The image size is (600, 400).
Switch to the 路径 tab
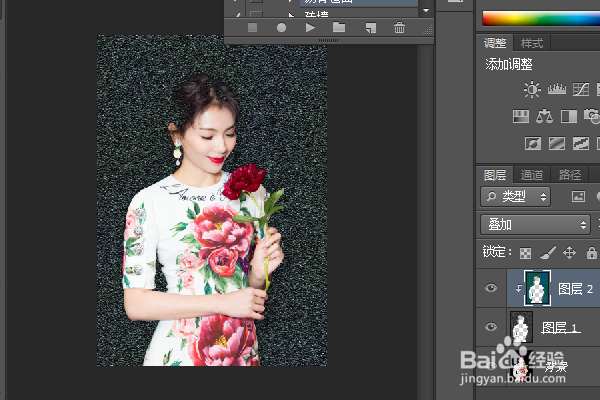[570, 175]
